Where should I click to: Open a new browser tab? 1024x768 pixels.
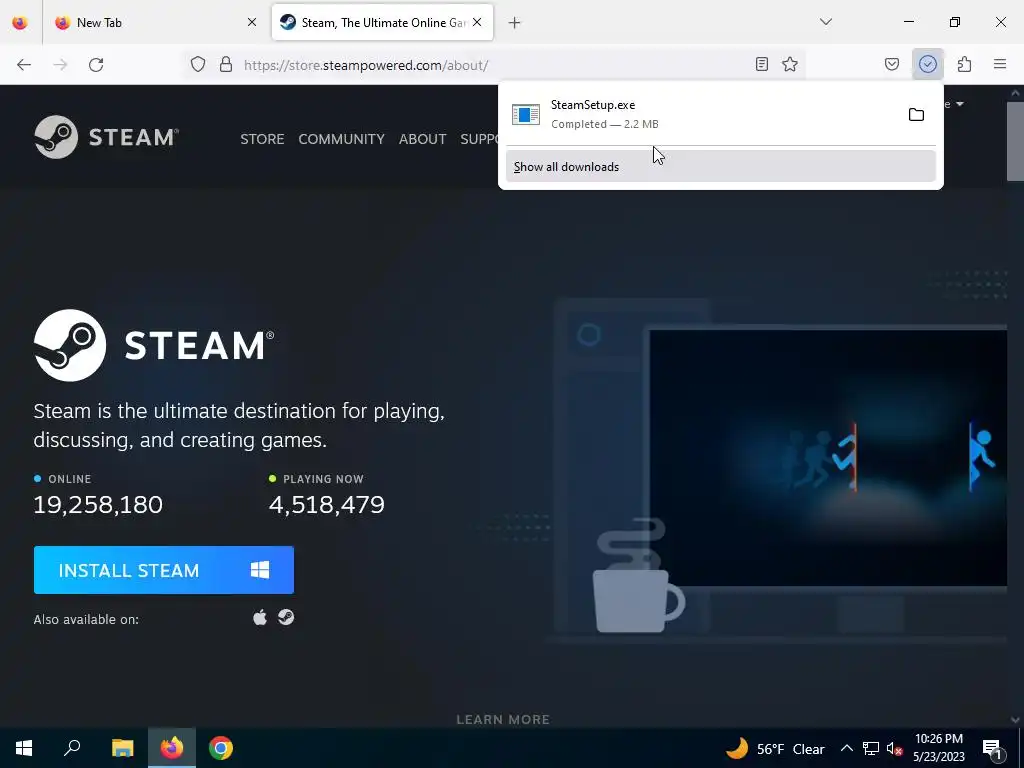(x=515, y=23)
